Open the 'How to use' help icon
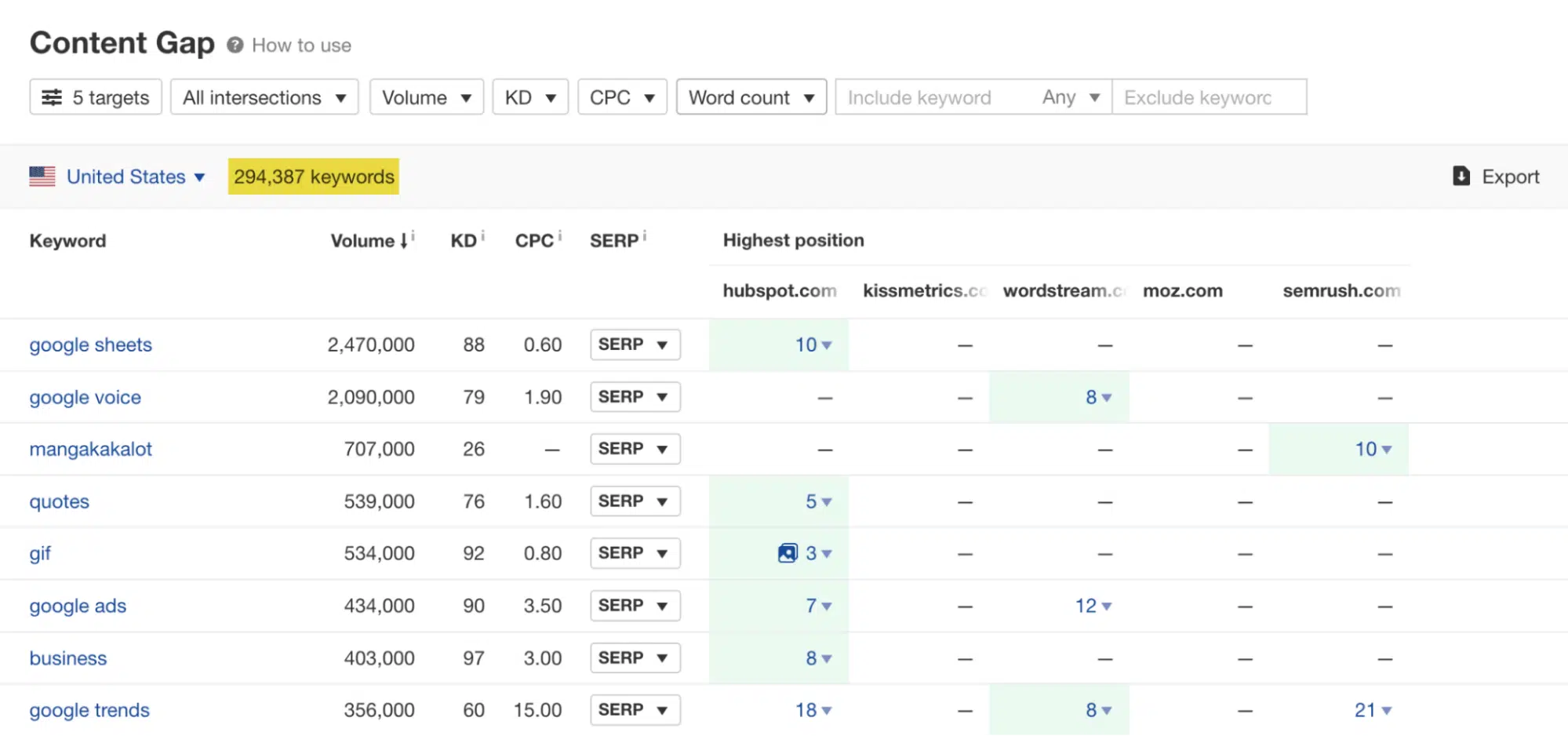 (234, 45)
